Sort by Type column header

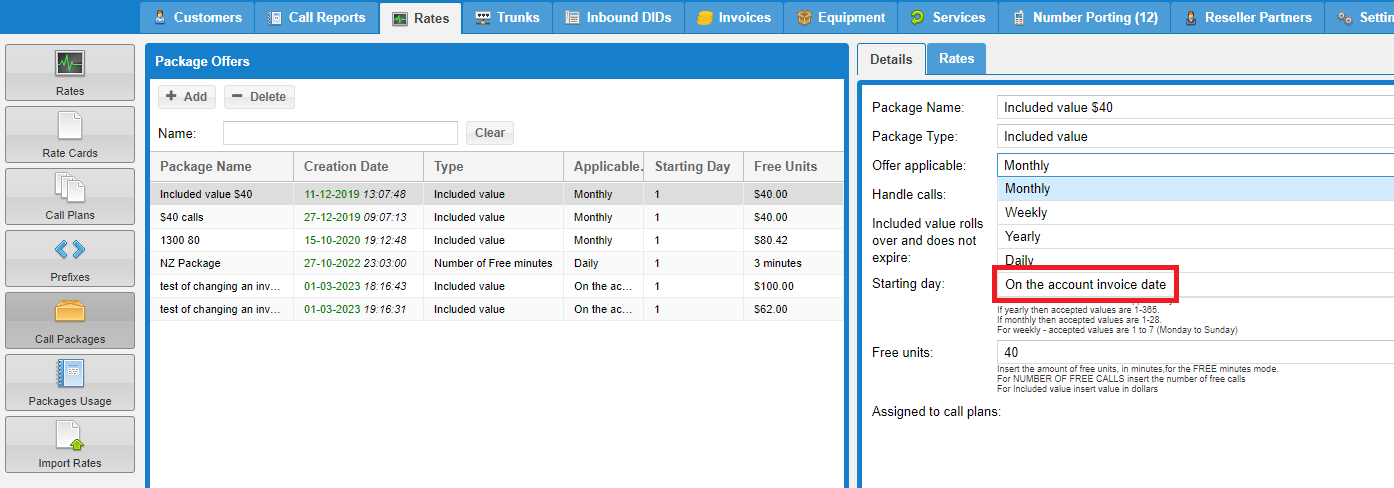(493, 167)
